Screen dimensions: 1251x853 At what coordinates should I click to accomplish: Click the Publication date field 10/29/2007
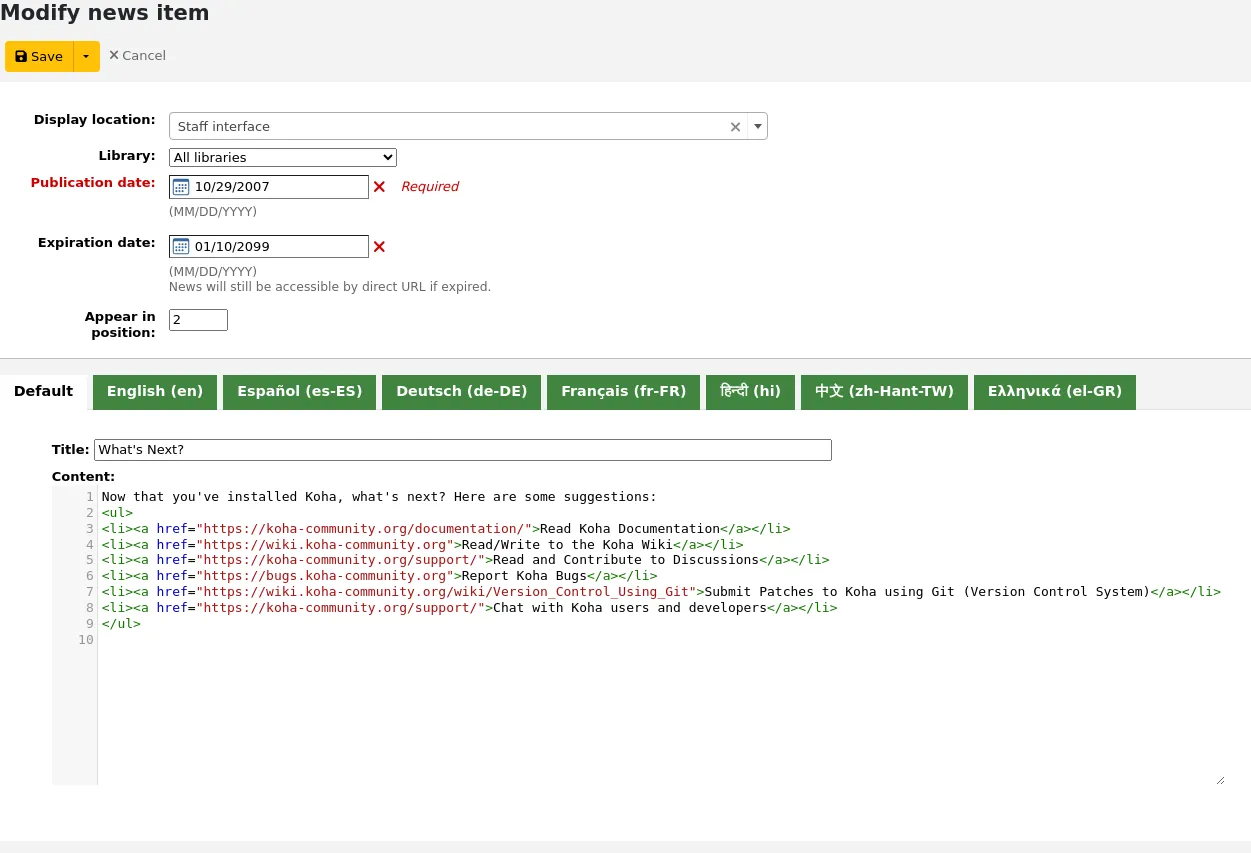(269, 187)
